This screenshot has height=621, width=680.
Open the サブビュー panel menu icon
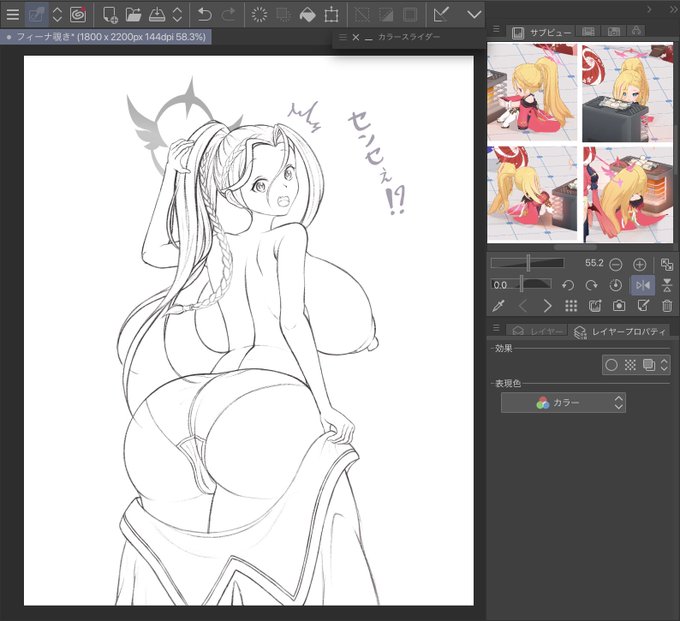pyautogui.click(x=497, y=29)
